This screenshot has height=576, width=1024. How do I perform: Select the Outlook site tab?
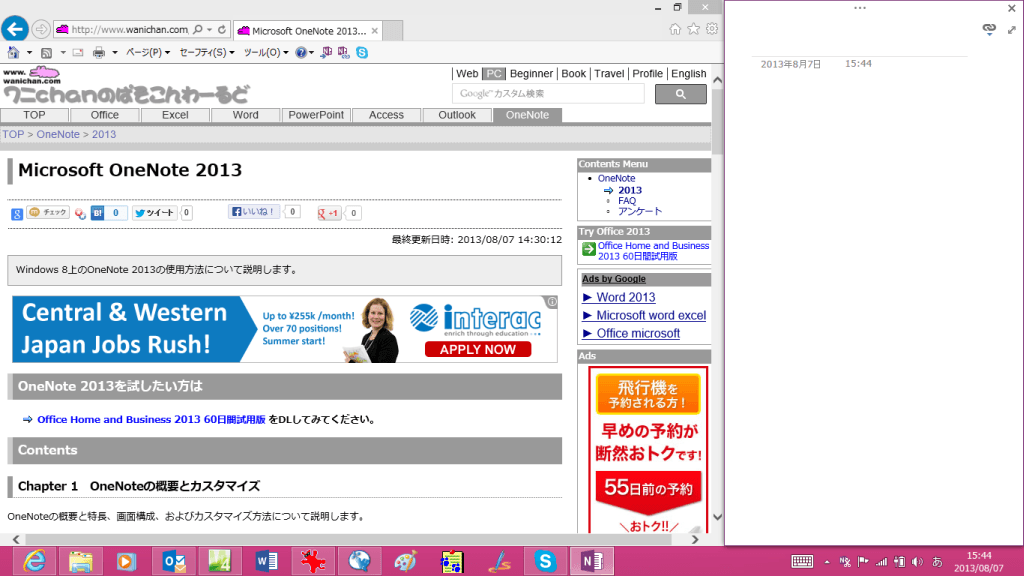coord(457,115)
